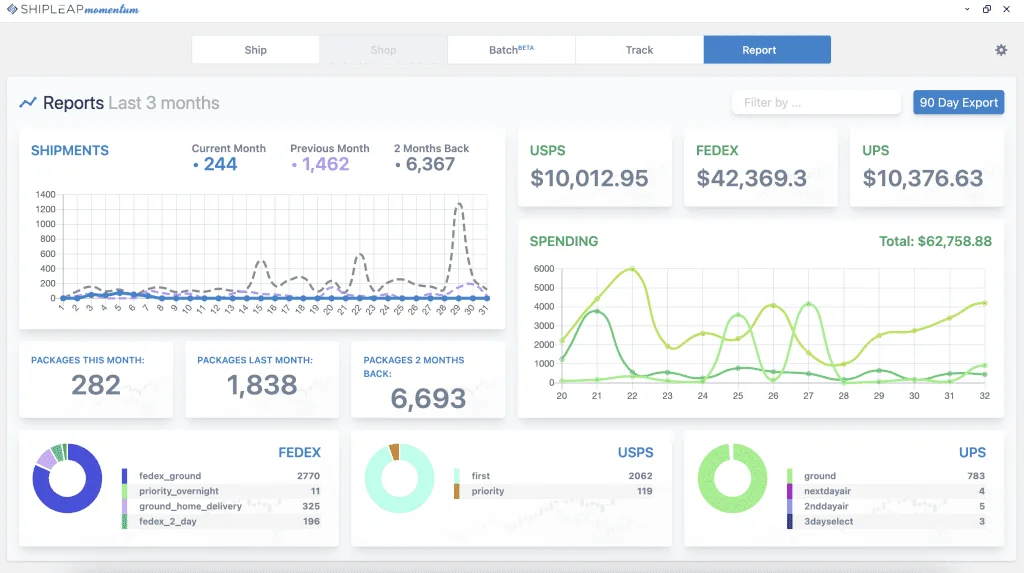Click the FEDEX $42,369.3 spending card

coord(761,167)
